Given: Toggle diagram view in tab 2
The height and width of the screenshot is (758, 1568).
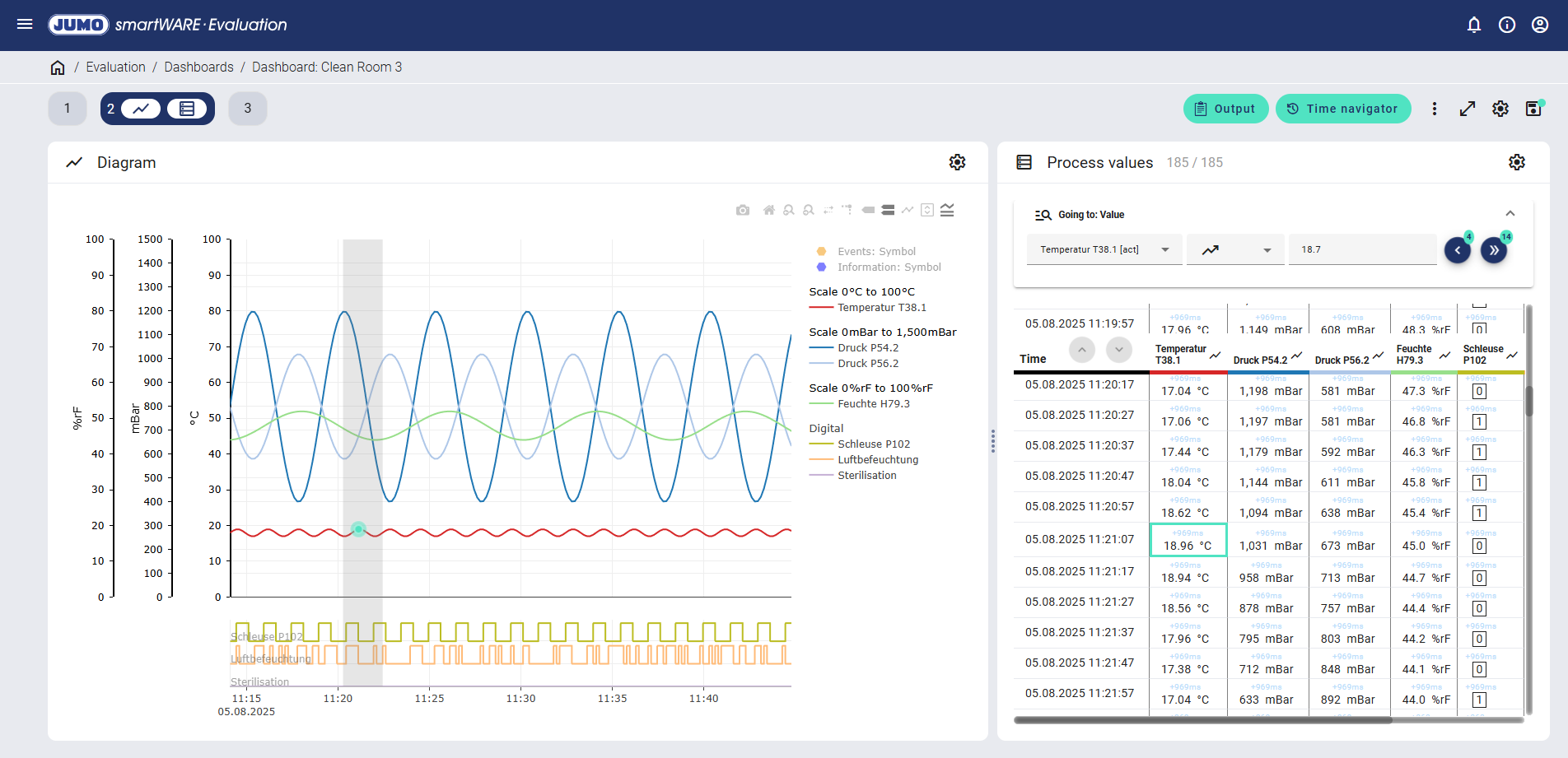Looking at the screenshot, I should click(141, 109).
